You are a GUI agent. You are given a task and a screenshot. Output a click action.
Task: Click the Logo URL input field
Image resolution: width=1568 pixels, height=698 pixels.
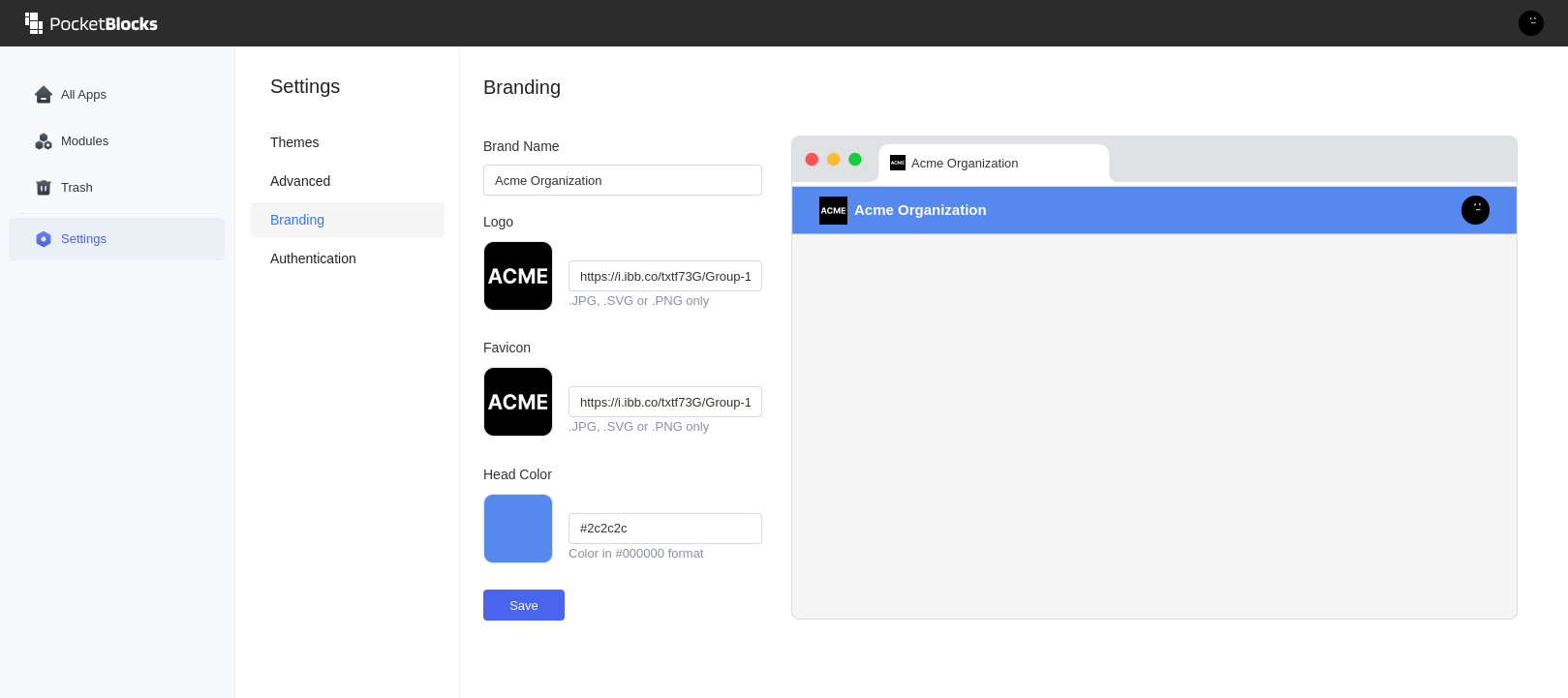coord(664,276)
